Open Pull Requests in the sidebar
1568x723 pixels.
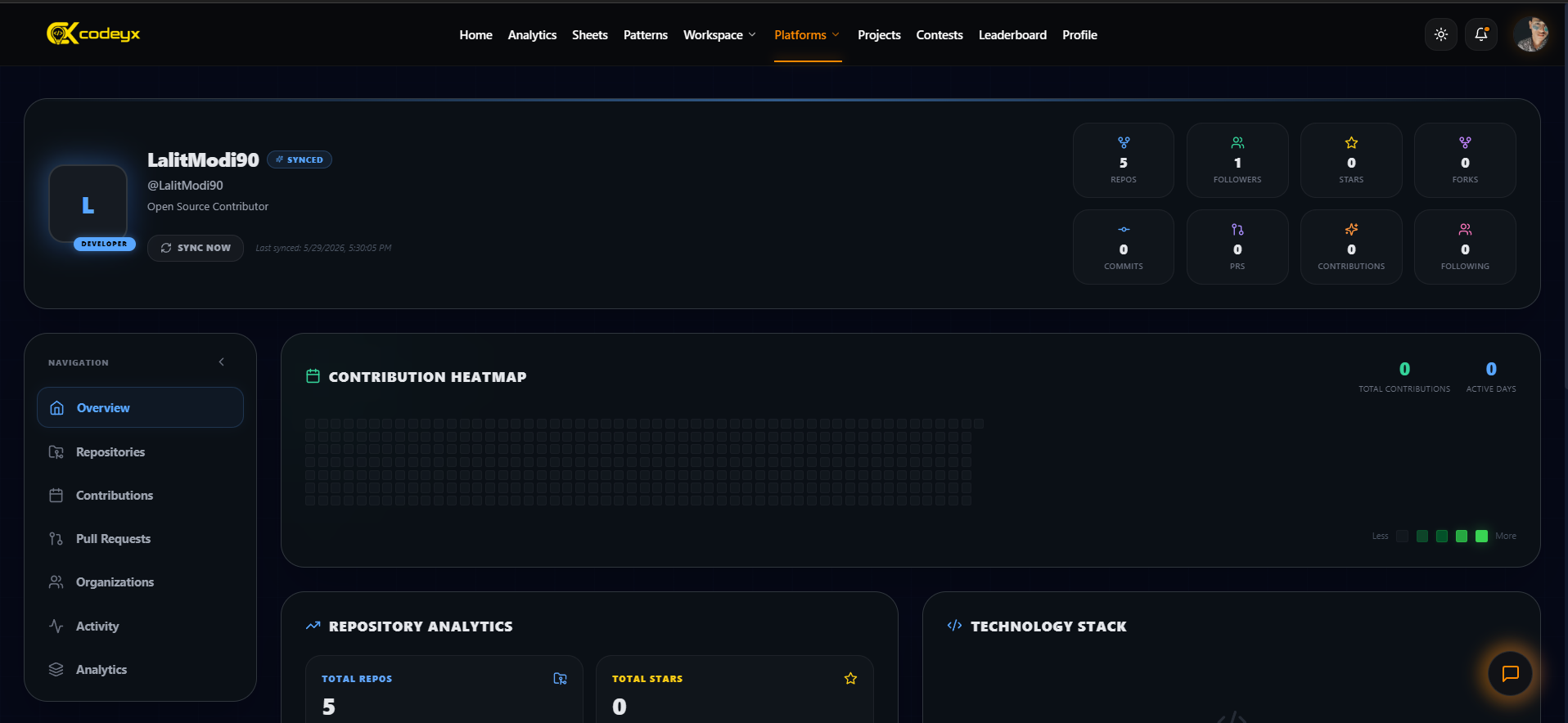point(140,538)
